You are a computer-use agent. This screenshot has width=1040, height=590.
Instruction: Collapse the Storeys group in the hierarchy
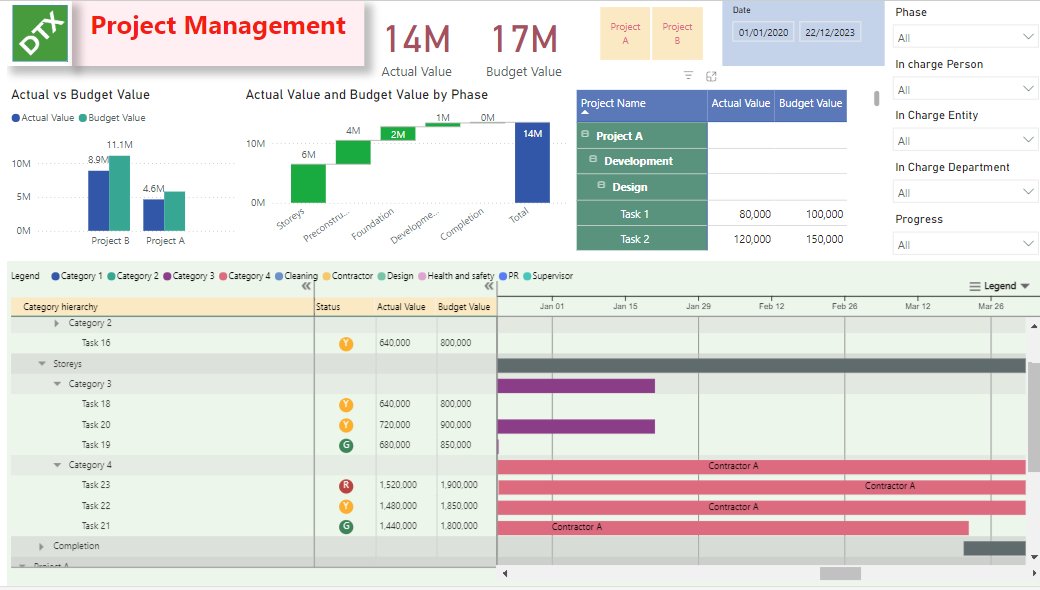point(42,364)
